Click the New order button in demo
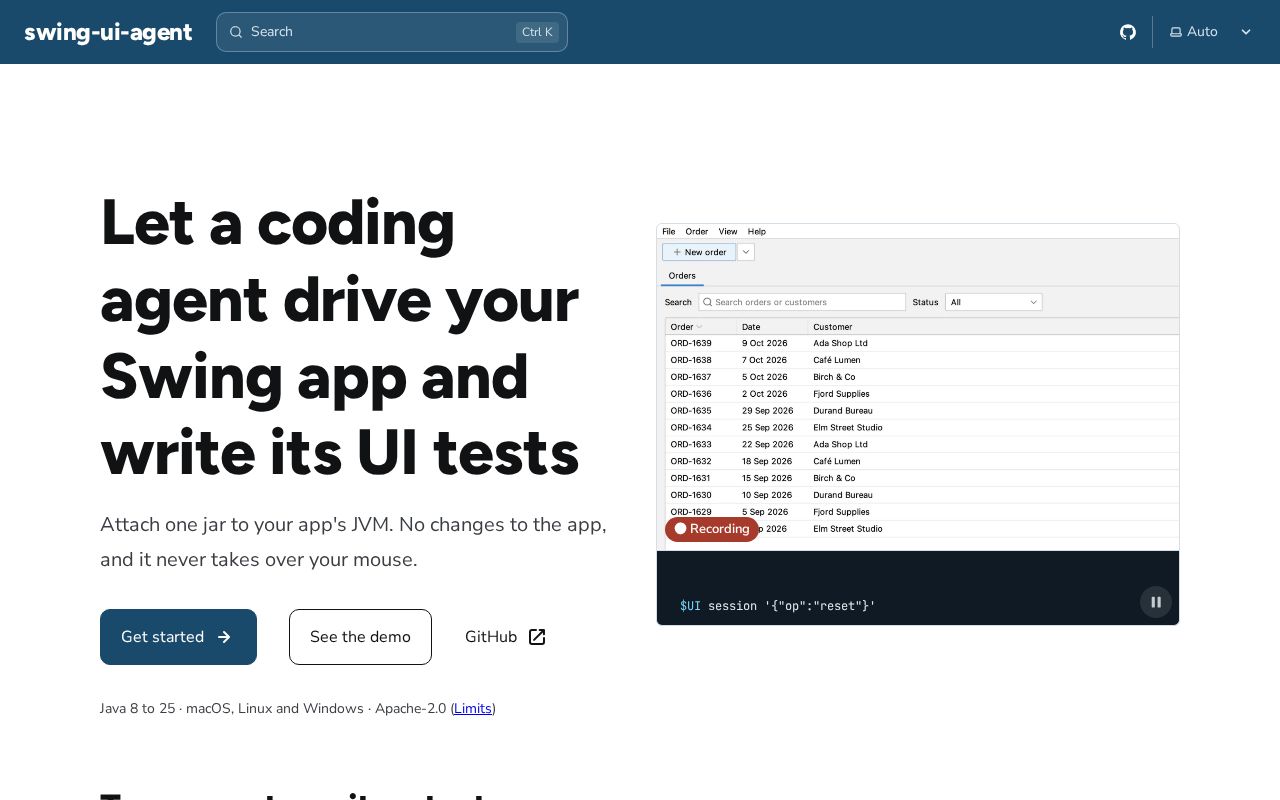 point(699,252)
